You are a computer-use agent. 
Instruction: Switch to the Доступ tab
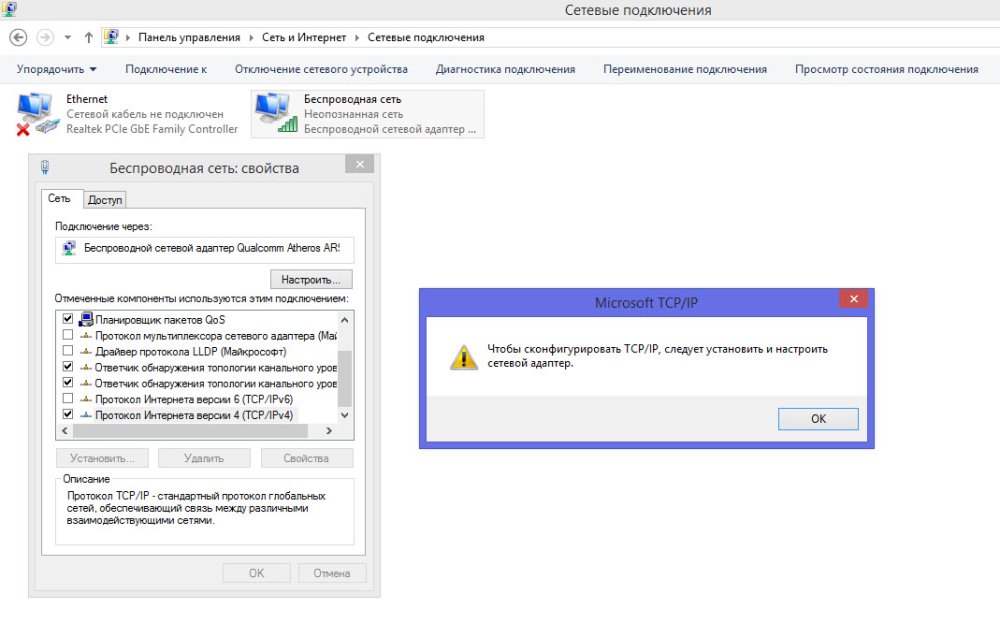(105, 200)
